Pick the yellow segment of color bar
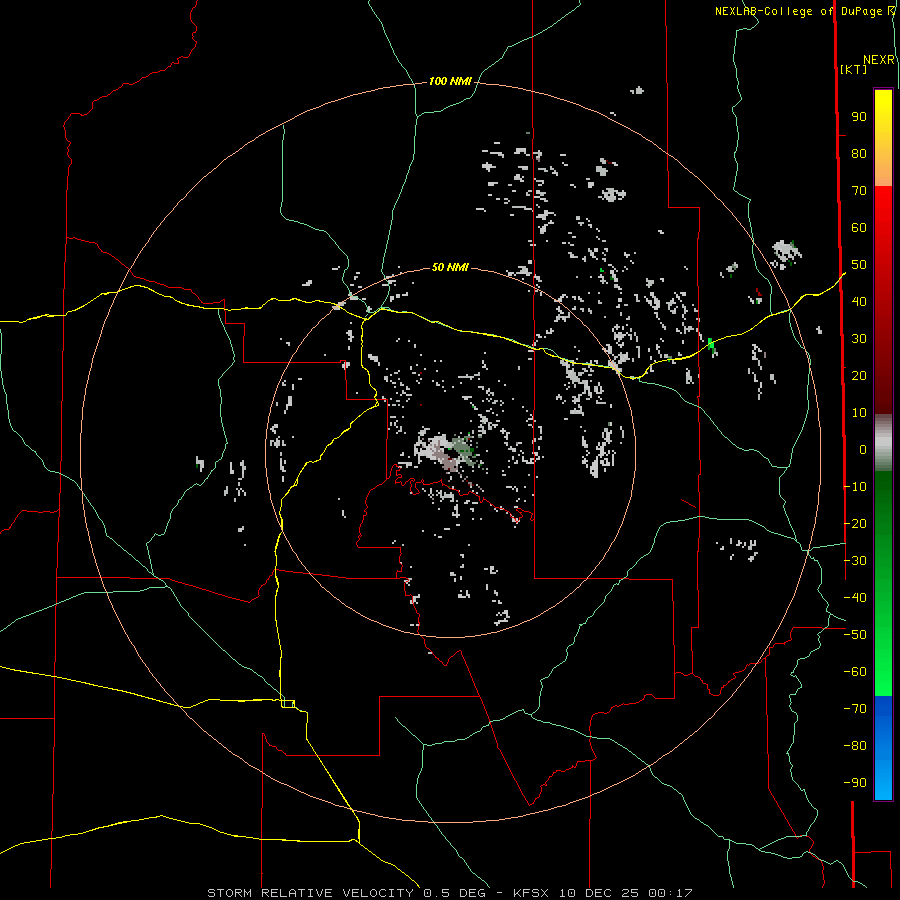Screen dimensions: 900x900 [883, 115]
